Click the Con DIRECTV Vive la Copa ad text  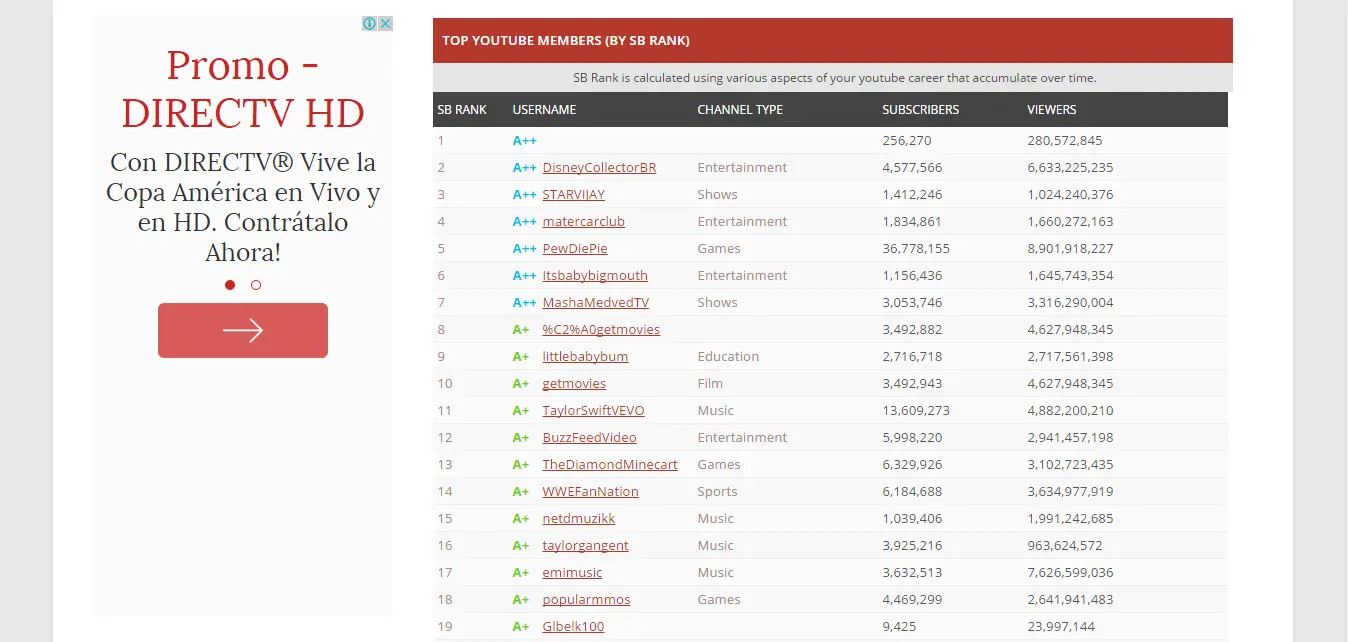243,207
